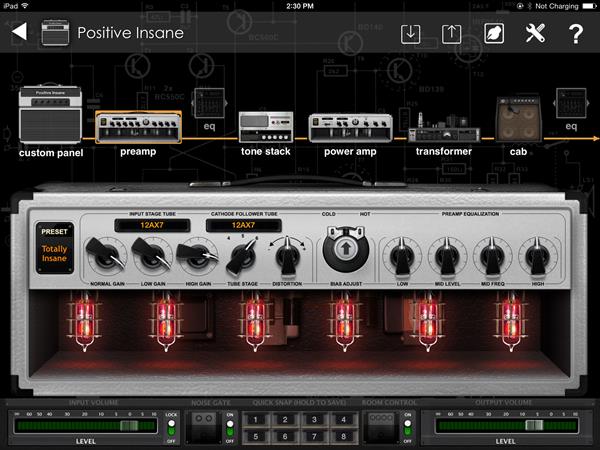This screenshot has width=600, height=450.
Task: Click the Wi-Fi status icon
Action: (25, 6)
